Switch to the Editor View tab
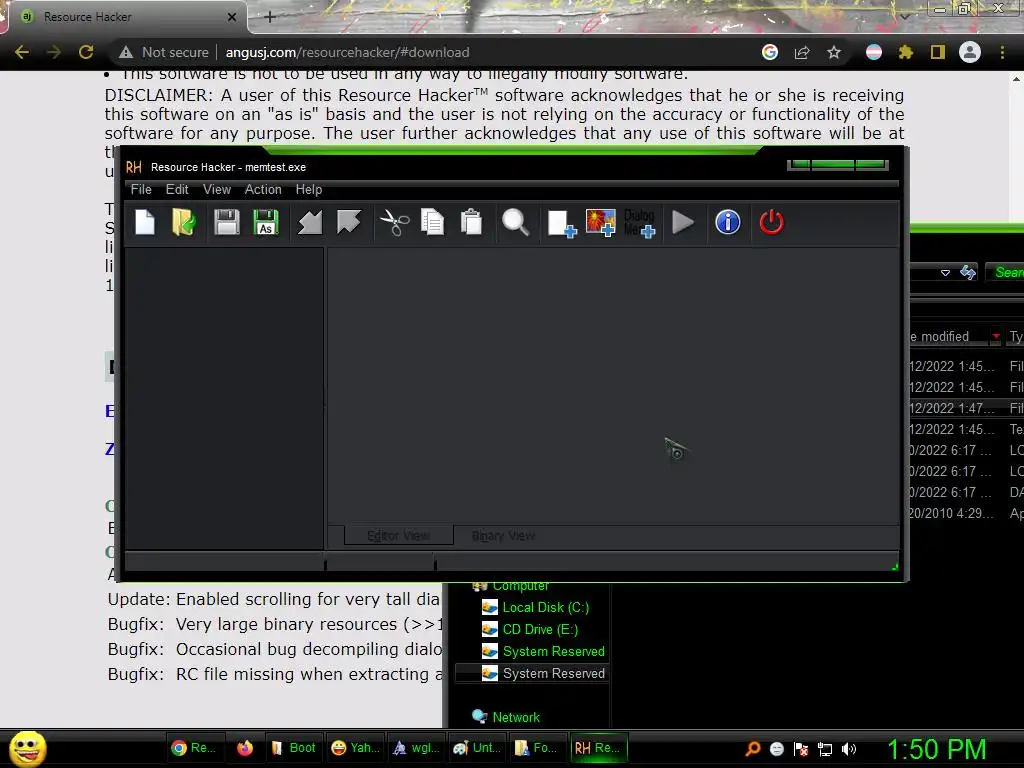 [398, 536]
